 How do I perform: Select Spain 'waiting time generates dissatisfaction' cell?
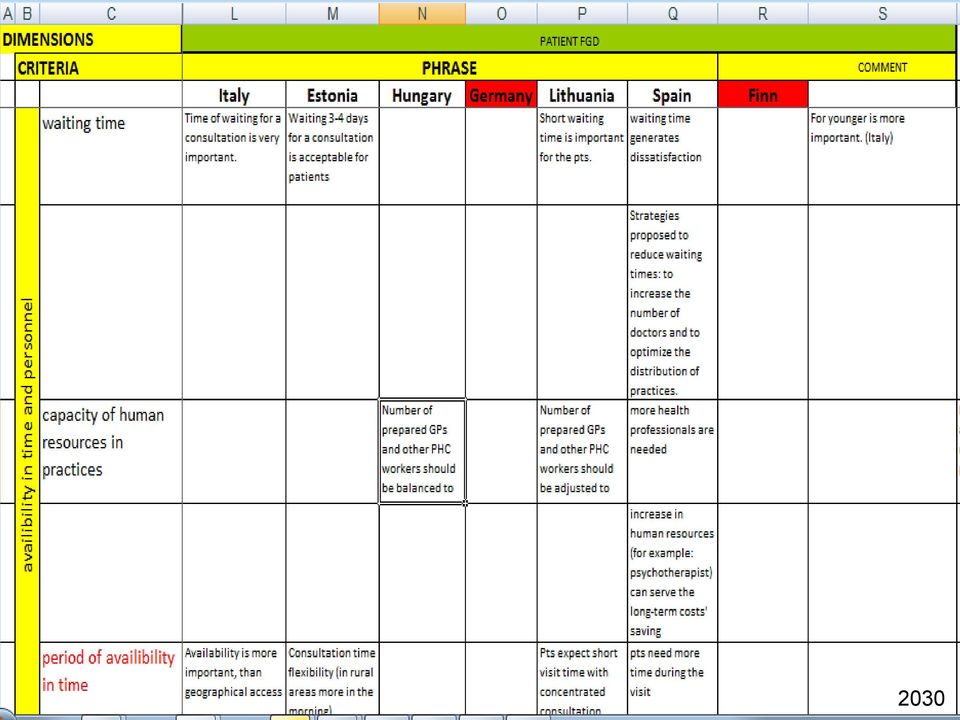point(672,156)
